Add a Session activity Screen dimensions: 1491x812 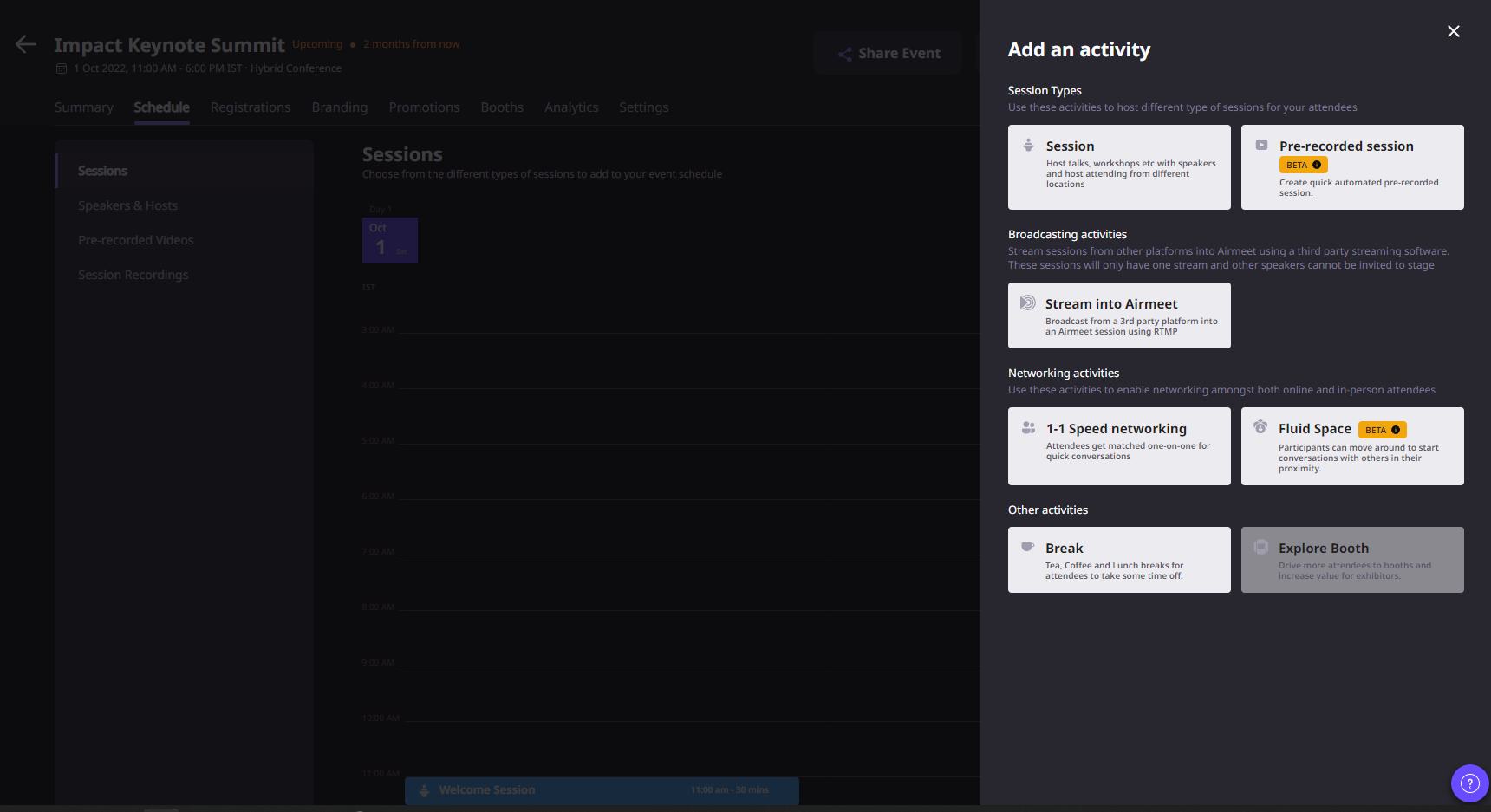1119,167
